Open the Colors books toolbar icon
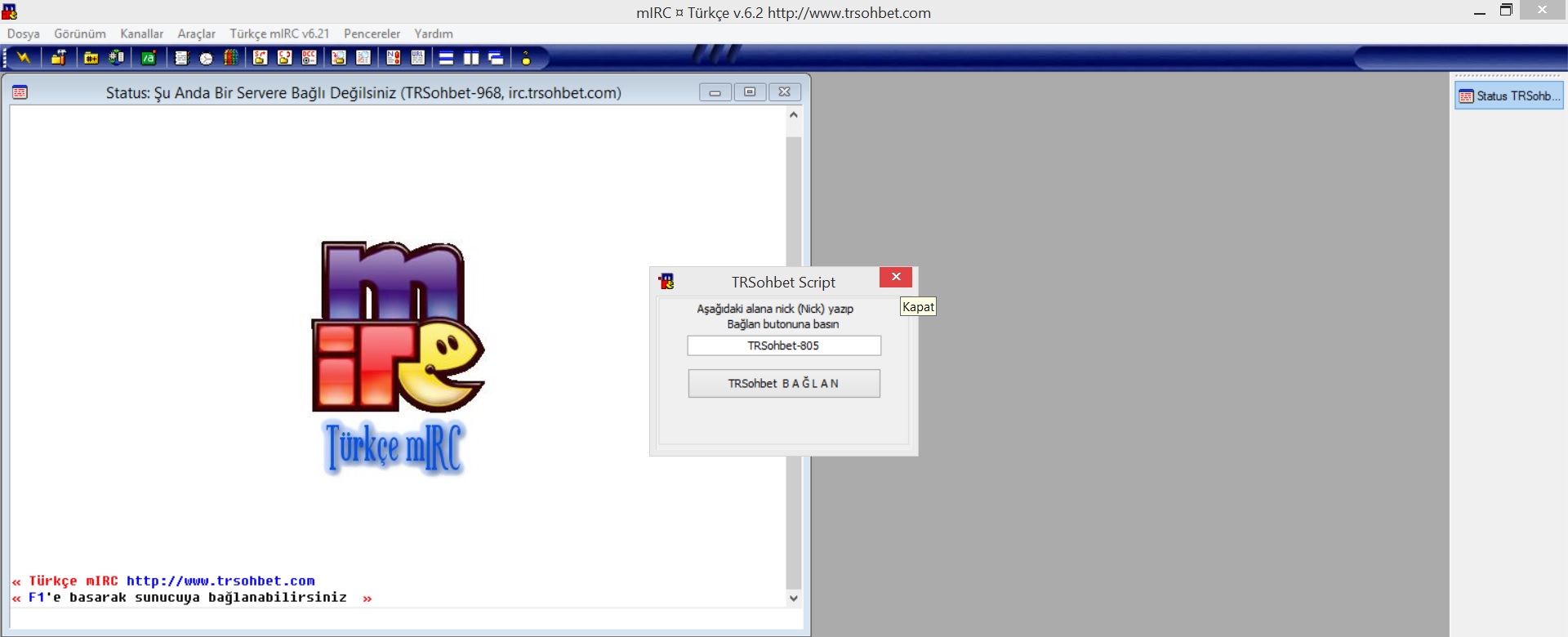Image resolution: width=1568 pixels, height=637 pixels. 231,58
